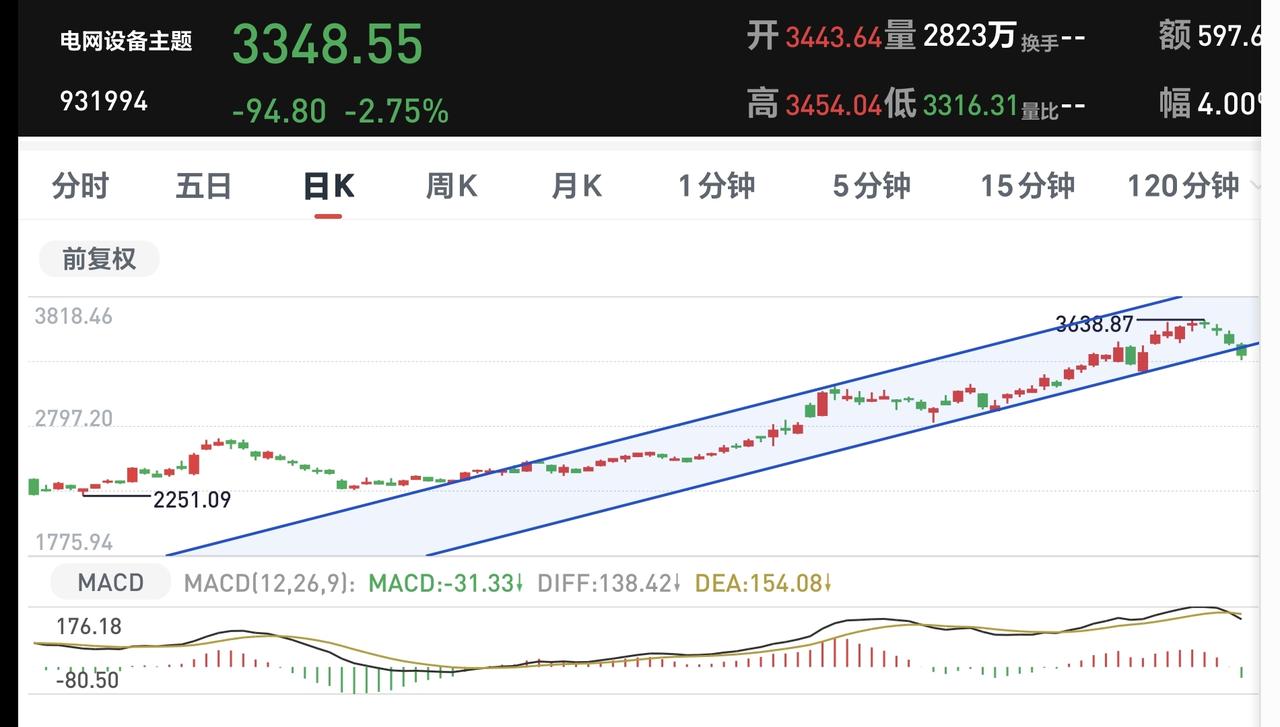Image resolution: width=1280 pixels, height=727 pixels.
Task: Click the DEA:154.08 value
Action: tap(763, 583)
